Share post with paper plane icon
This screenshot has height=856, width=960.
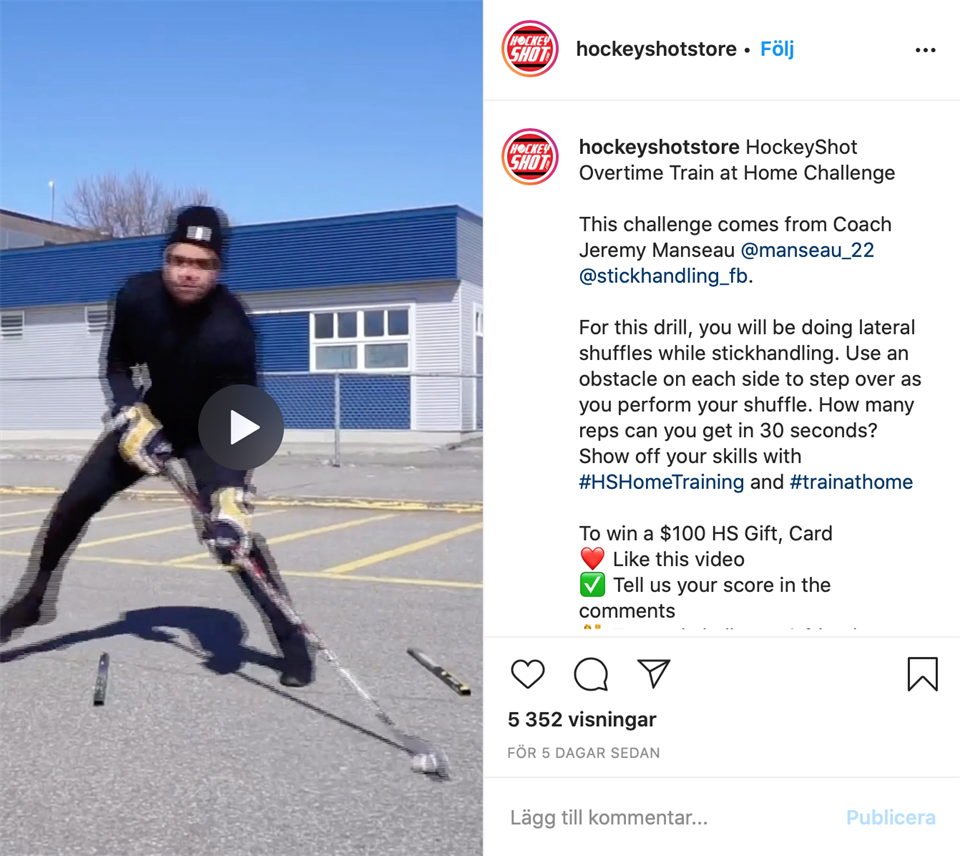pyautogui.click(x=653, y=674)
